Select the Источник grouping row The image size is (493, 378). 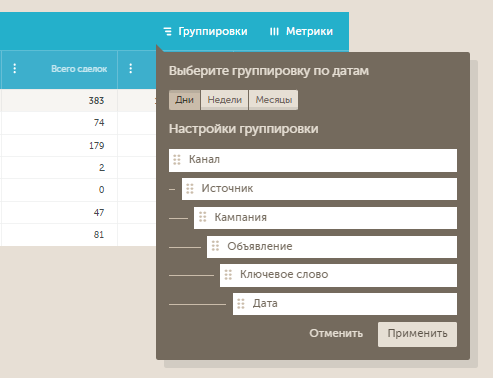click(319, 189)
